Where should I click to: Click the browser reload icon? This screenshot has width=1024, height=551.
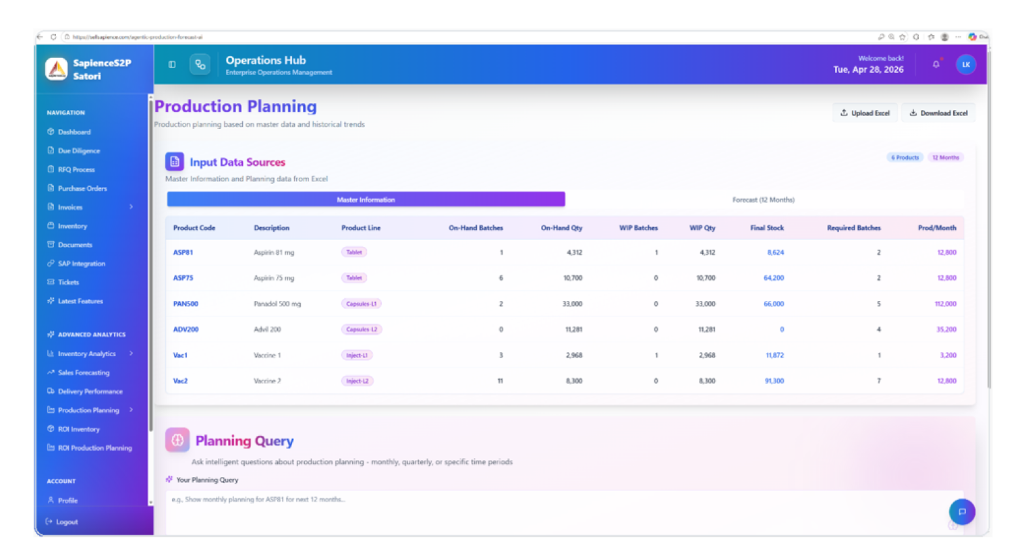53,37
